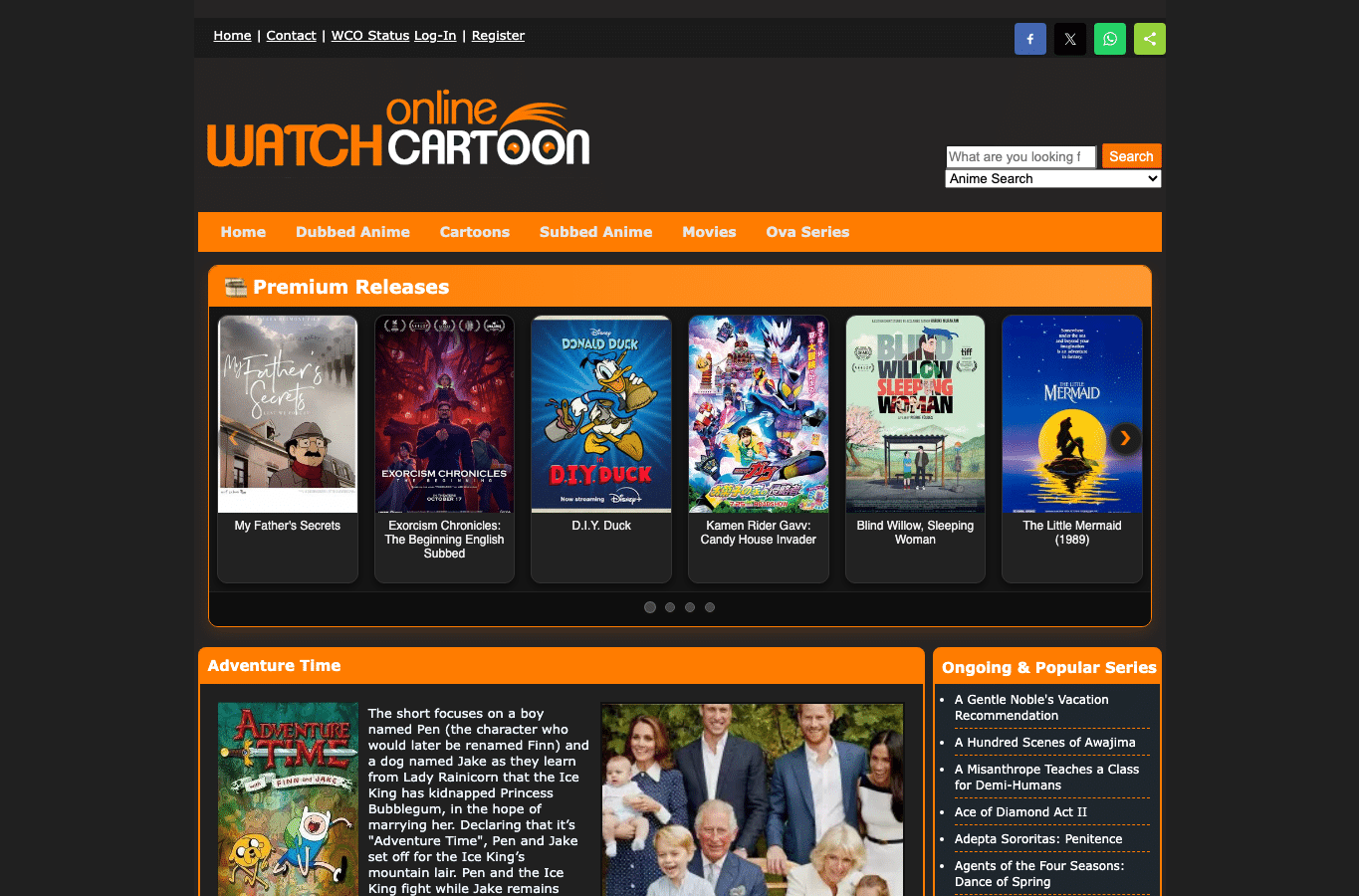Viewport: 1359px width, 896px height.
Task: Open the Movies menu item
Action: click(710, 232)
